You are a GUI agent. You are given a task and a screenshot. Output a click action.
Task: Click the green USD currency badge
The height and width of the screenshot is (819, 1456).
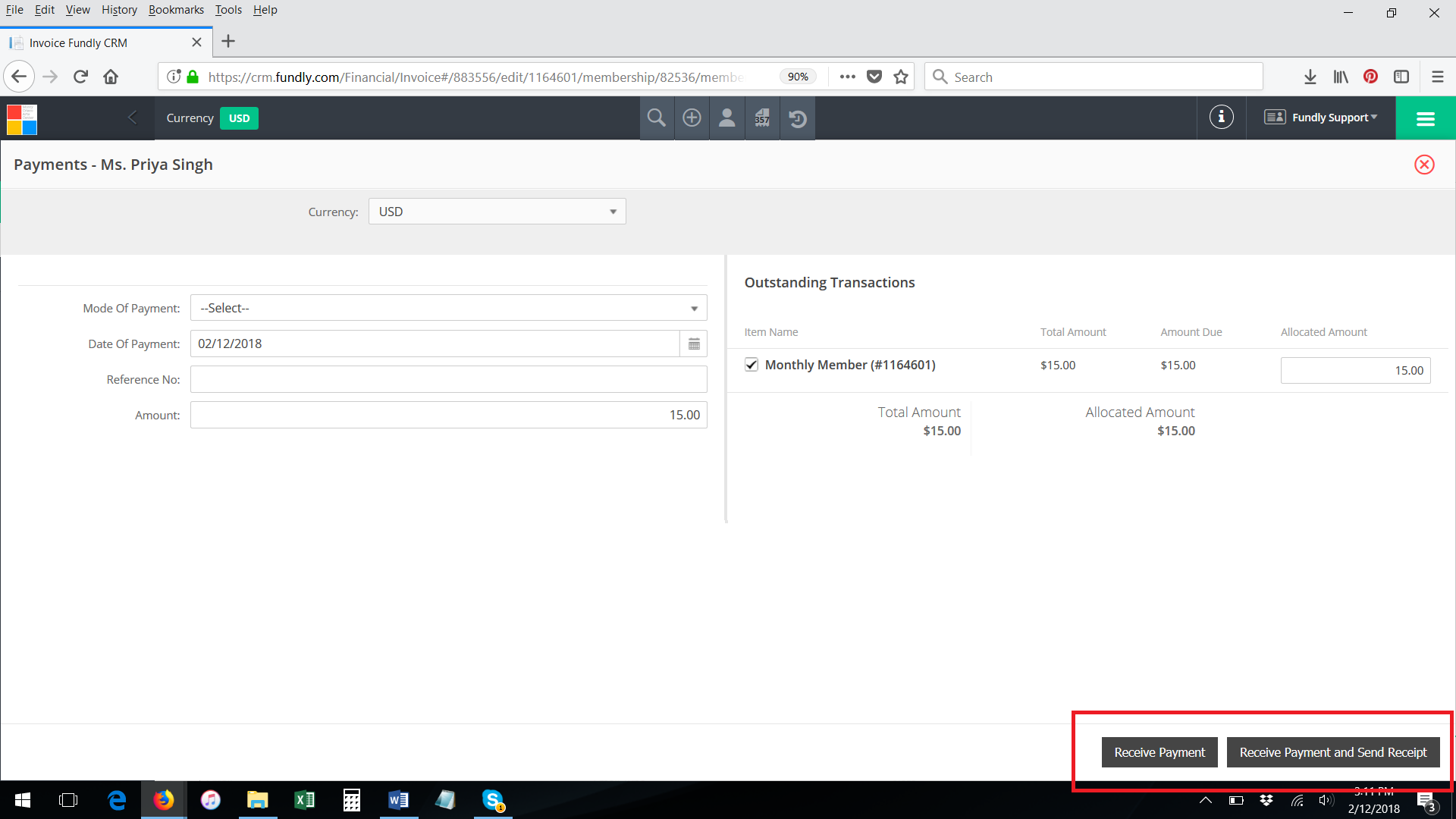coord(239,118)
